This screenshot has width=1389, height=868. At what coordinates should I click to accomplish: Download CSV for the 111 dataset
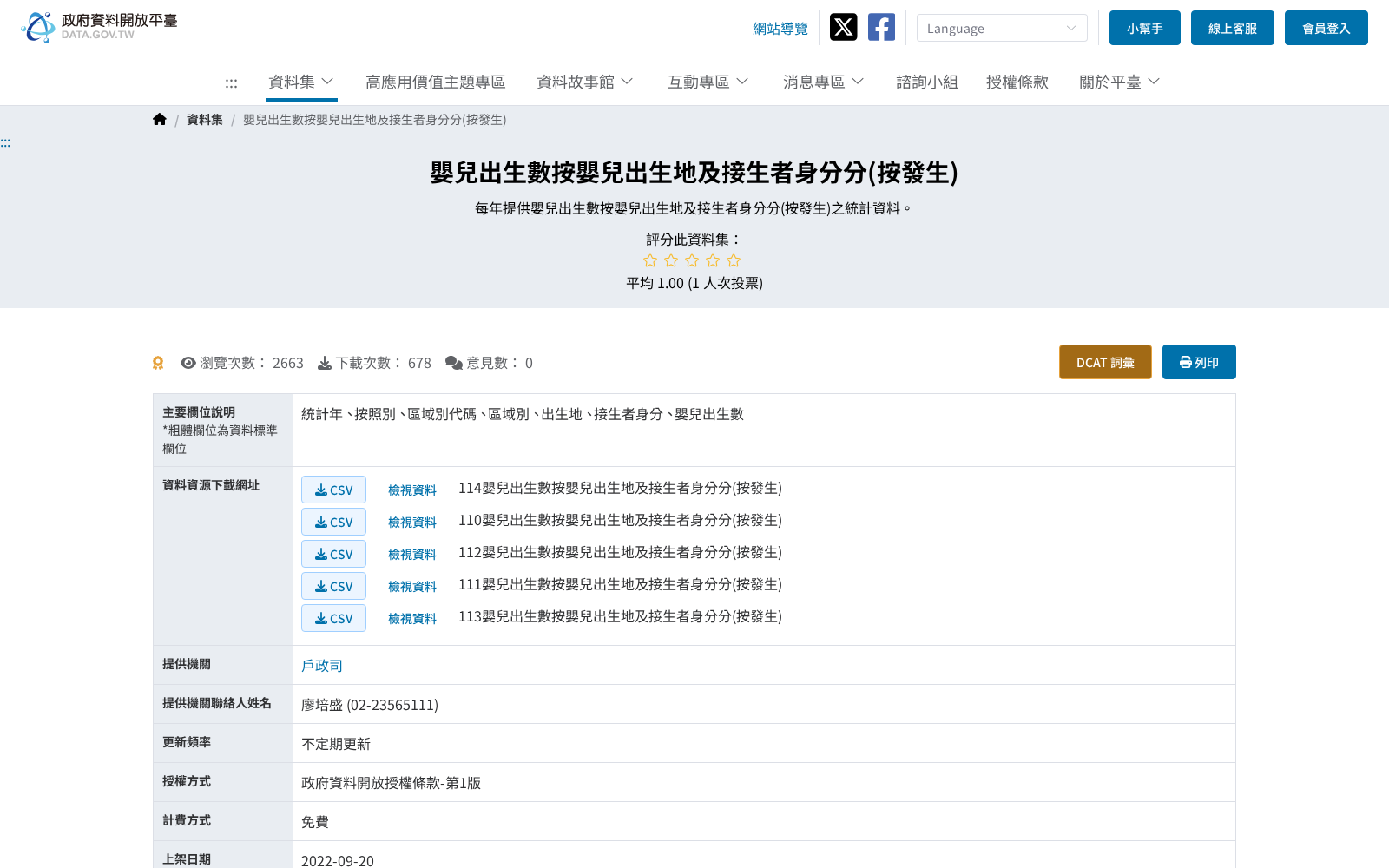click(333, 586)
